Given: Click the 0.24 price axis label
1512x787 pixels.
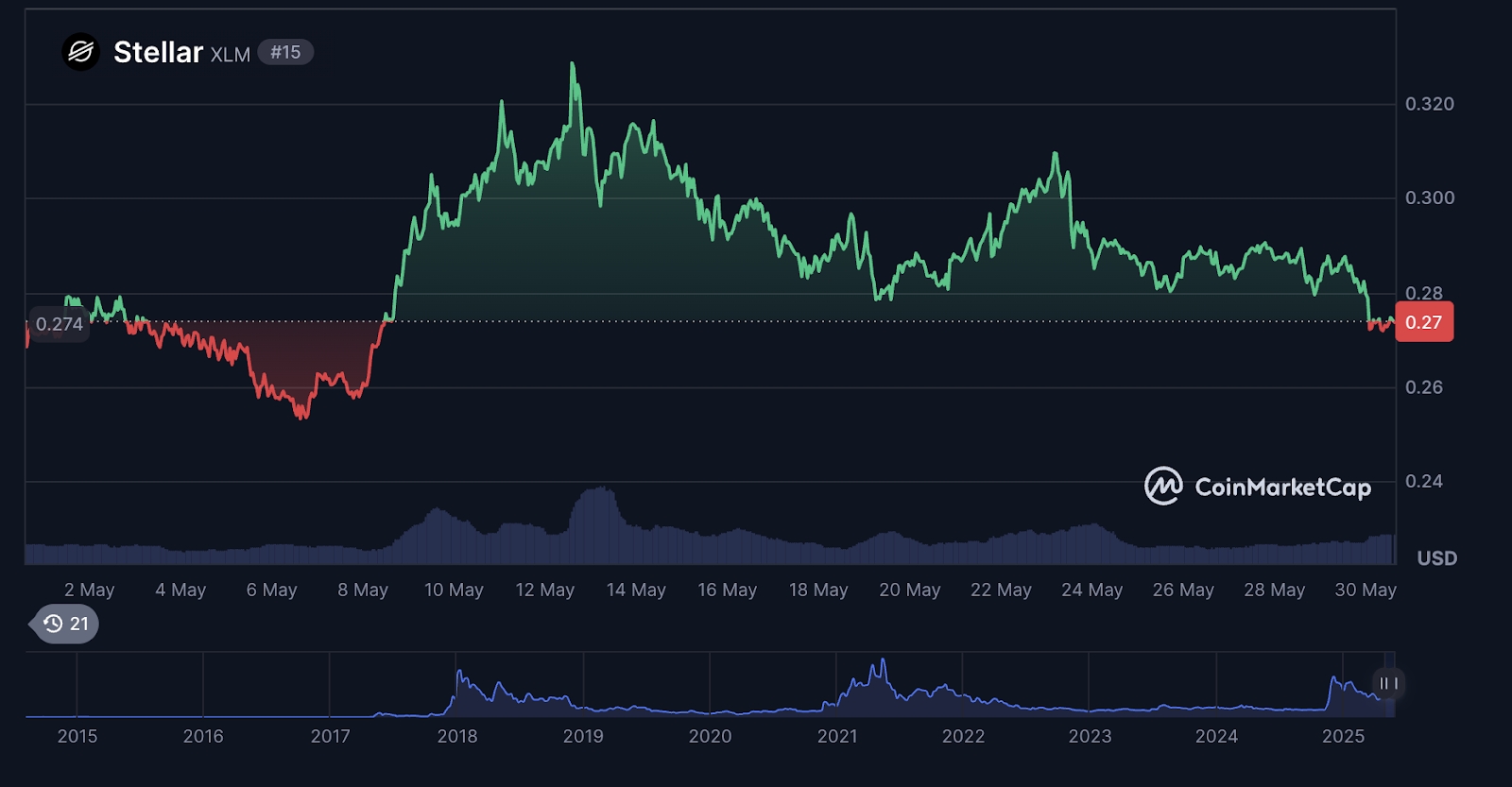Looking at the screenshot, I should (1423, 481).
